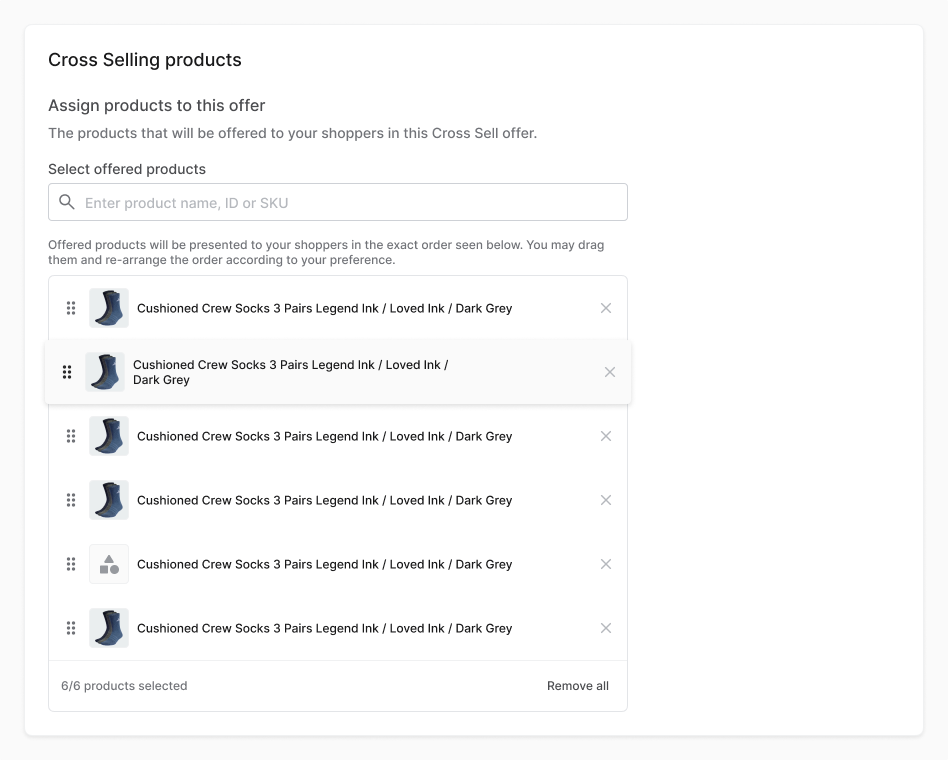Click the last row's socks thumbnail
The image size is (948, 760).
(x=109, y=628)
